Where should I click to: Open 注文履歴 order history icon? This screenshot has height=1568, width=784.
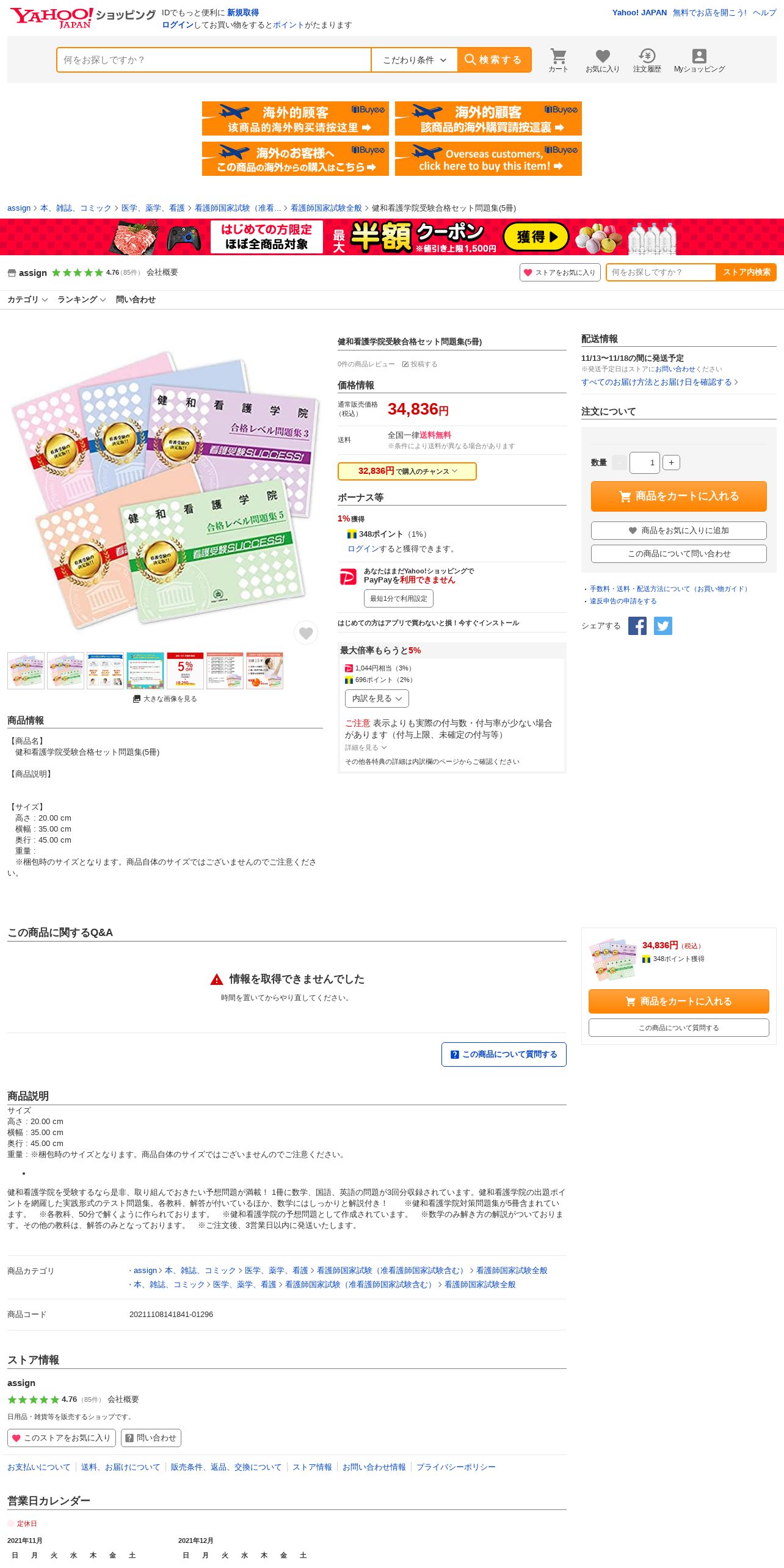(647, 60)
